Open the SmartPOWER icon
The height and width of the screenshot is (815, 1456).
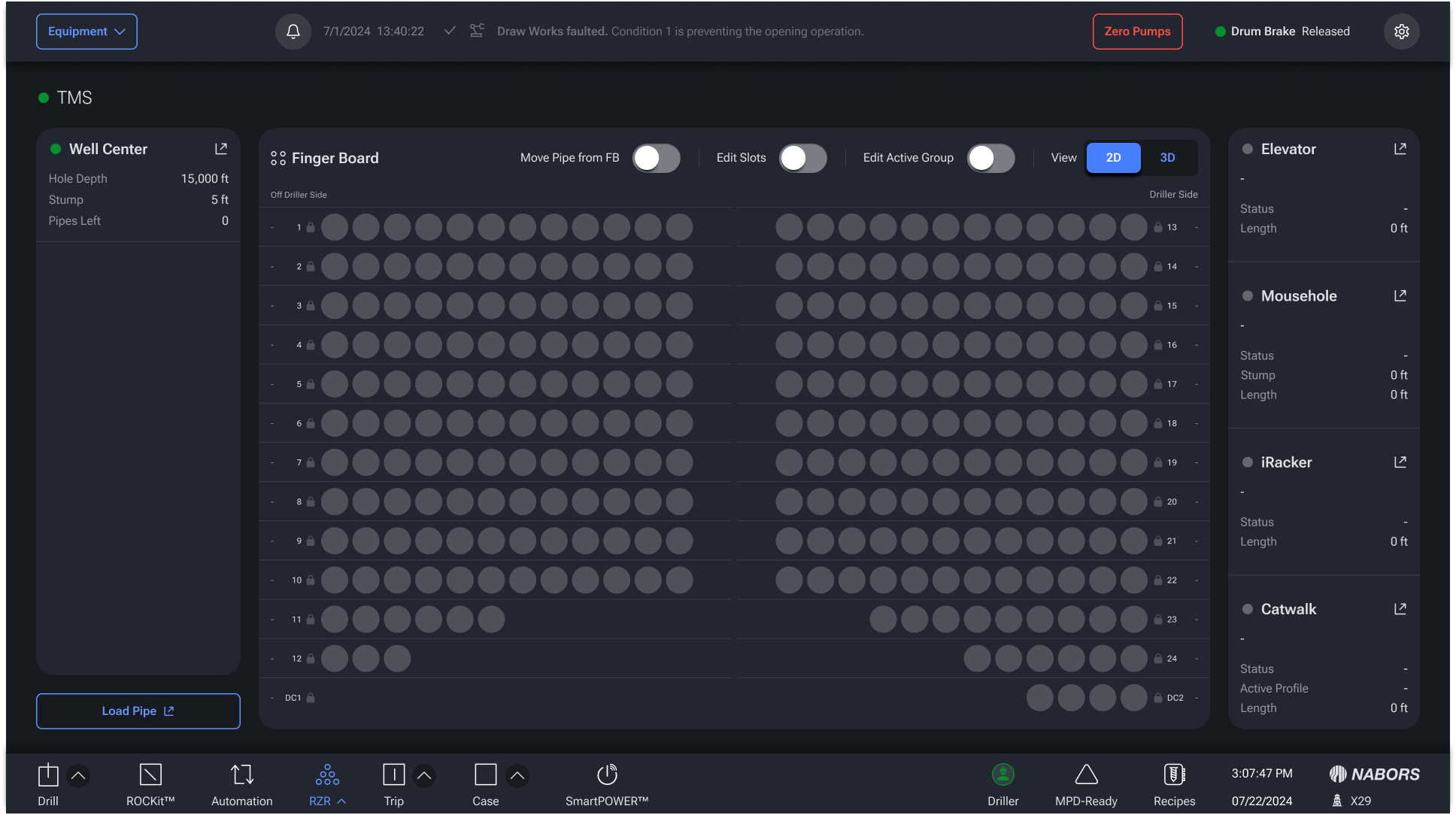(x=607, y=774)
